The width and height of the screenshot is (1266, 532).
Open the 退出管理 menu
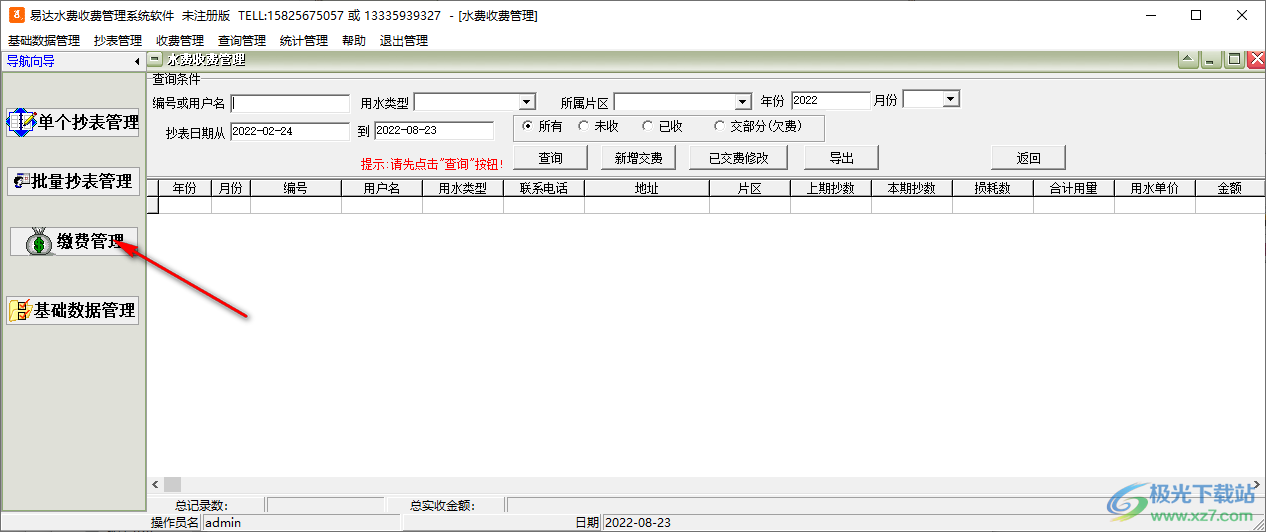(x=404, y=41)
